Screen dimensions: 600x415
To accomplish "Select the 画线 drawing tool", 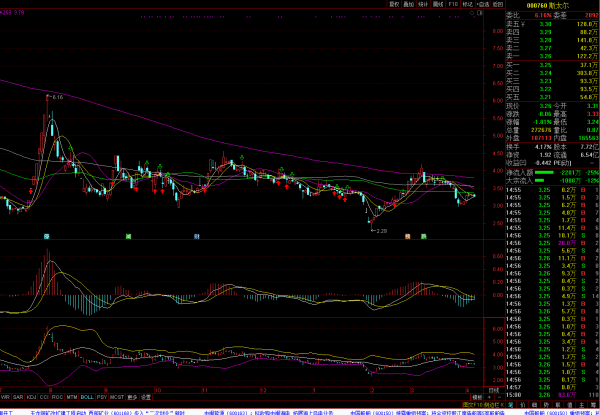I will point(437,4).
